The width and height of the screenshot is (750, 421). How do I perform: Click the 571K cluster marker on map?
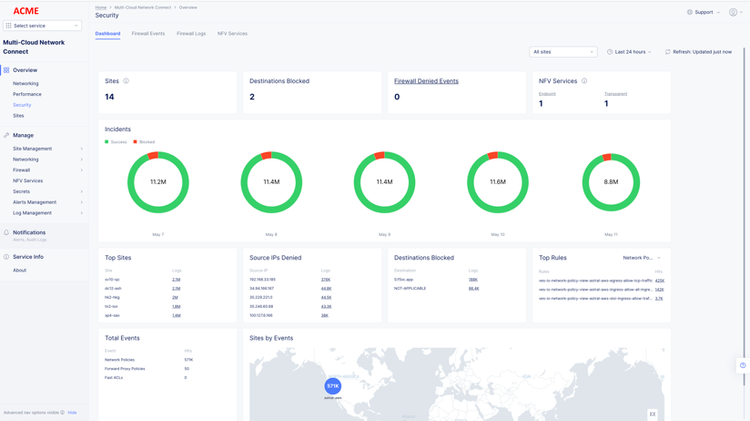tap(332, 386)
